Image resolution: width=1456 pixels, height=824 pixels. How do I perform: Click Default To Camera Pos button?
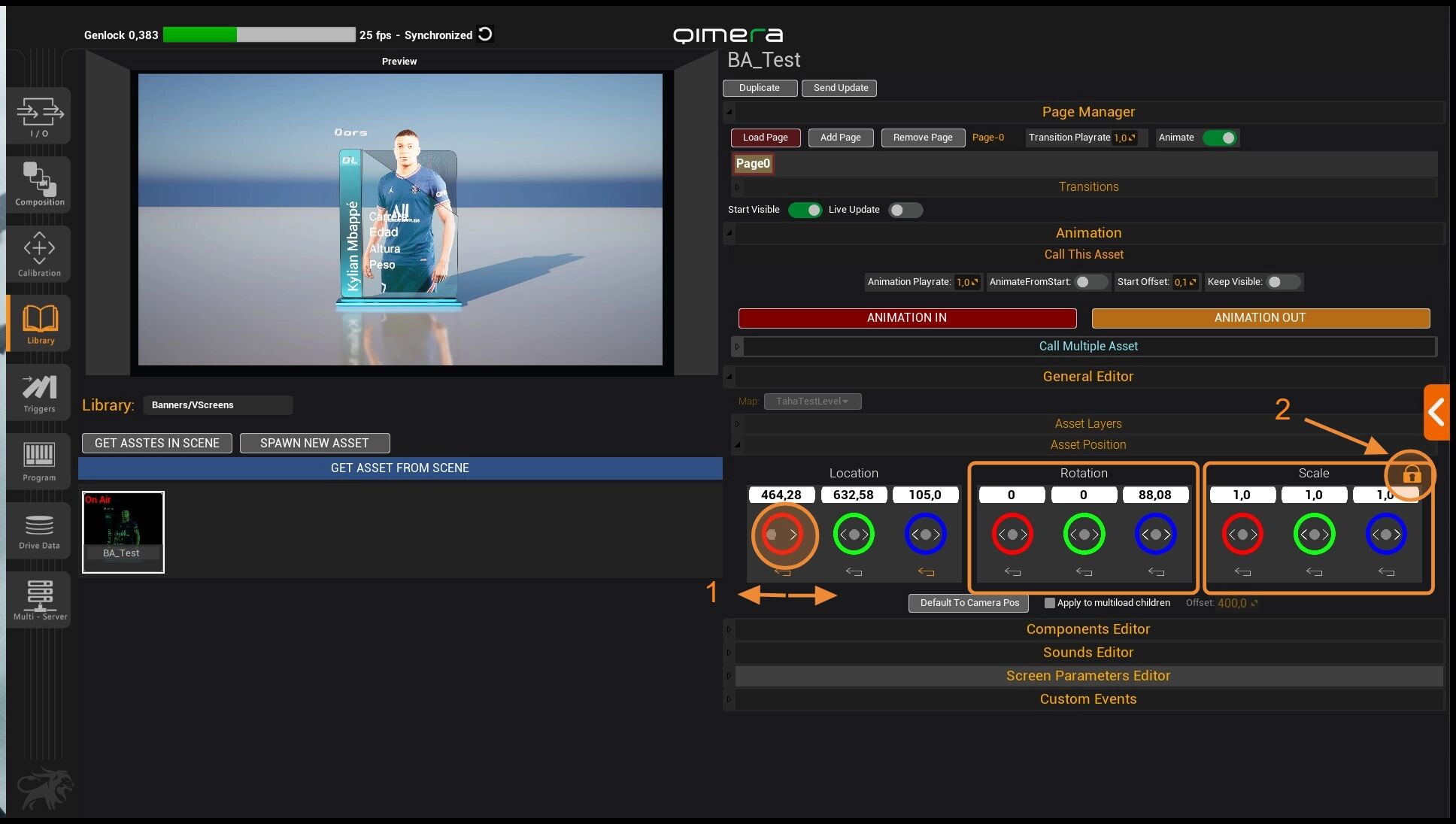point(969,603)
